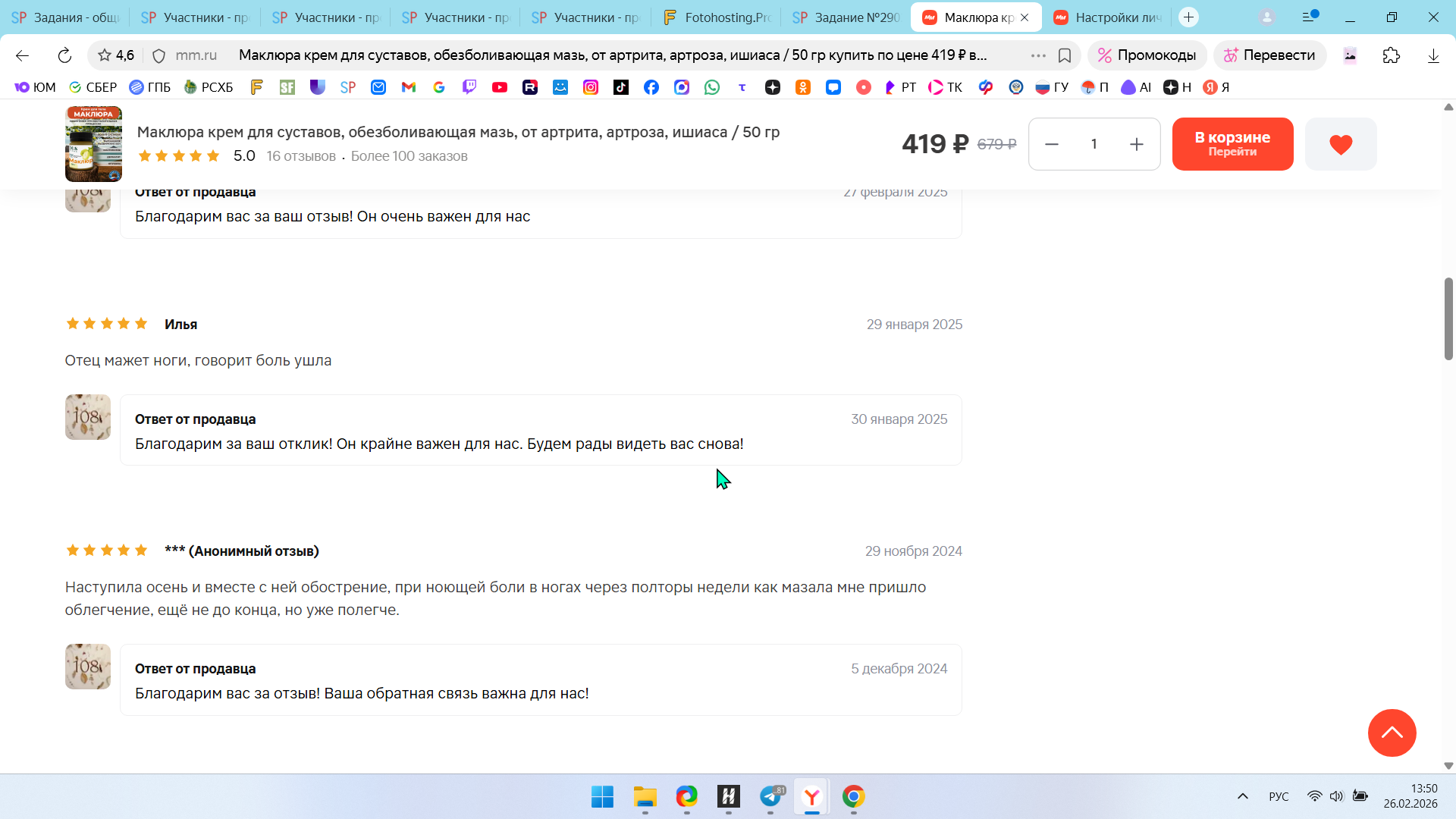Screen dimensions: 1456x819
Task: Decrease quantity with the minus button
Action: click(1052, 144)
